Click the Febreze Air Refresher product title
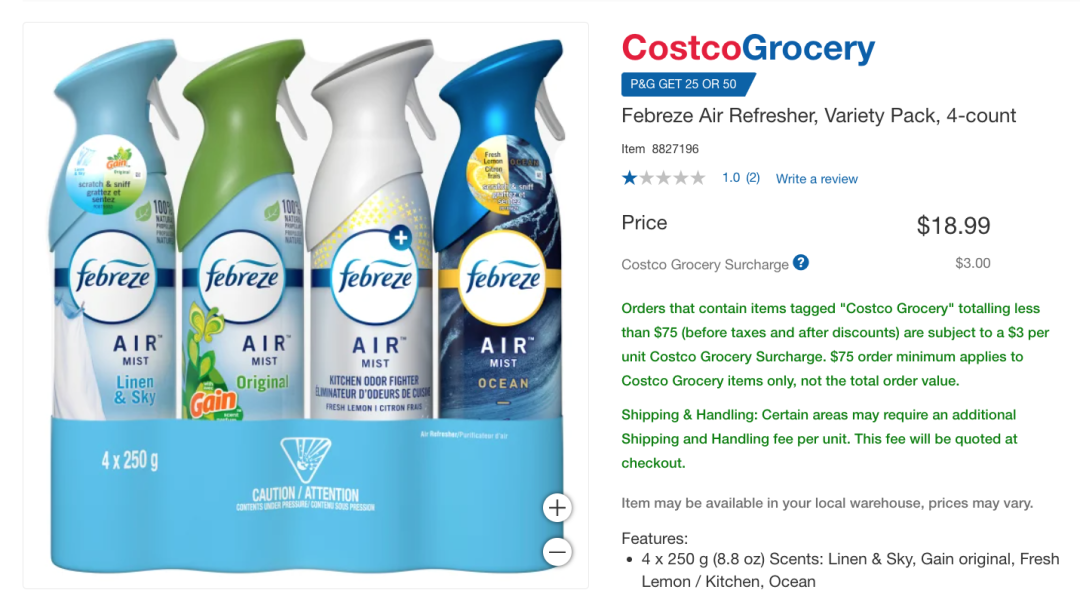1080x599 pixels. 818,116
